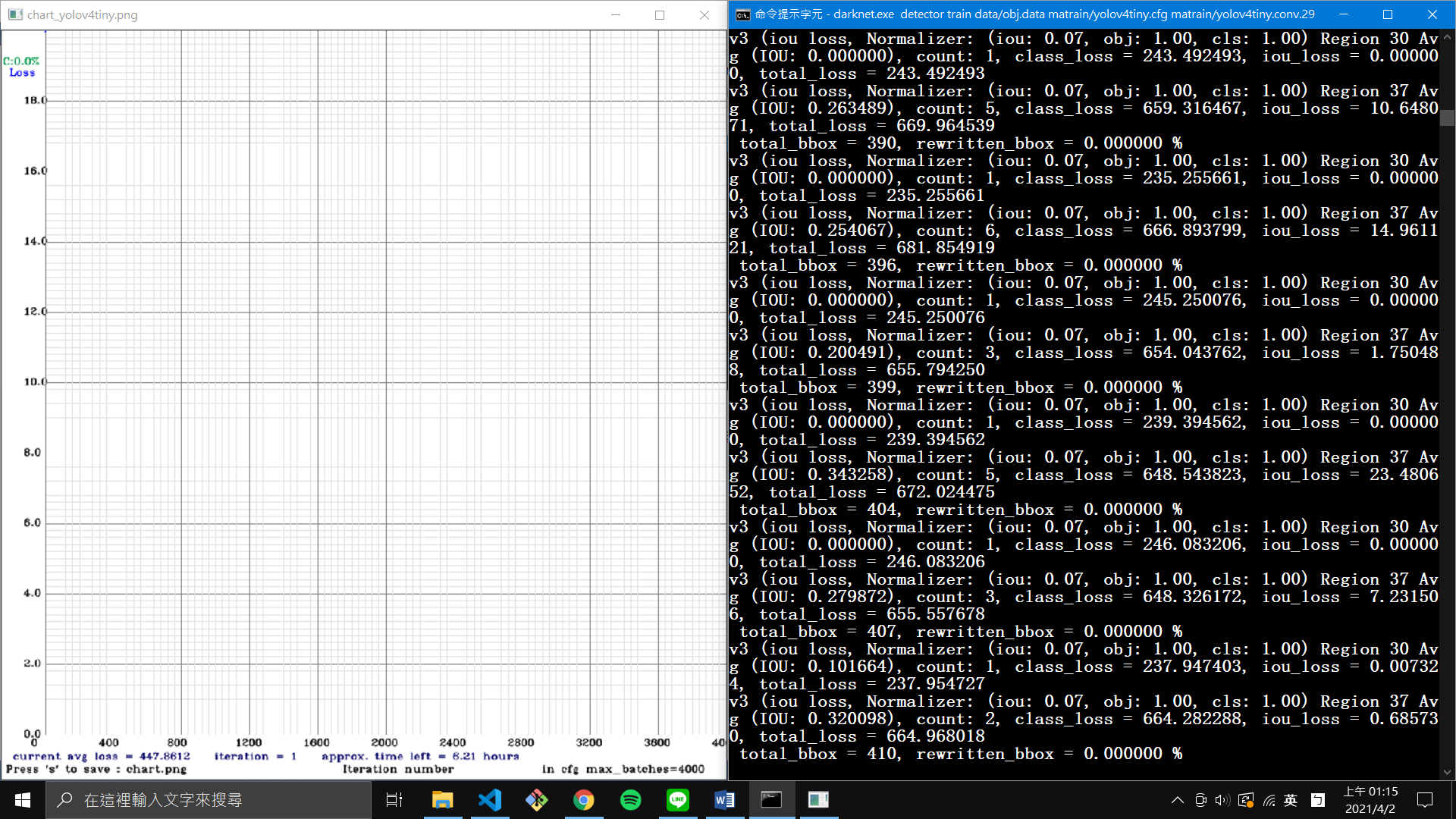Open the LINE messenger taskbar icon
This screenshot has width=1456, height=819.
coord(677,800)
